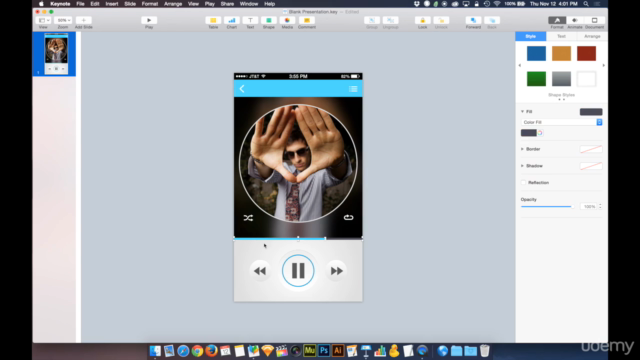This screenshot has width=640, height=360.
Task: Click the Group toolbar icon
Action: [x=372, y=20]
